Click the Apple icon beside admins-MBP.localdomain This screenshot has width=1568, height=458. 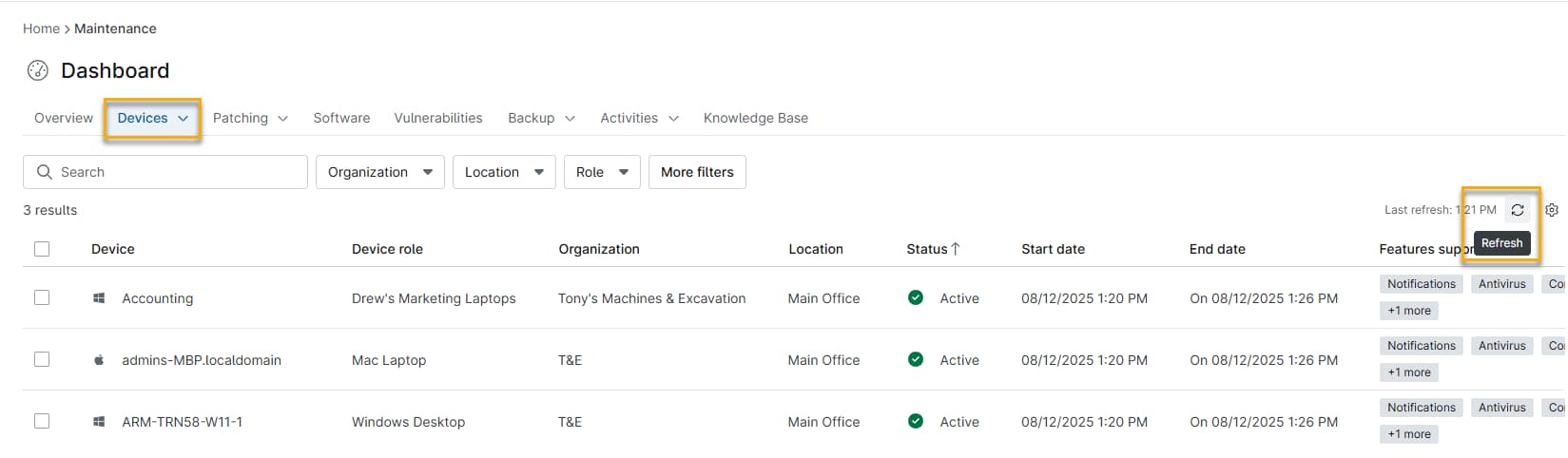point(99,360)
